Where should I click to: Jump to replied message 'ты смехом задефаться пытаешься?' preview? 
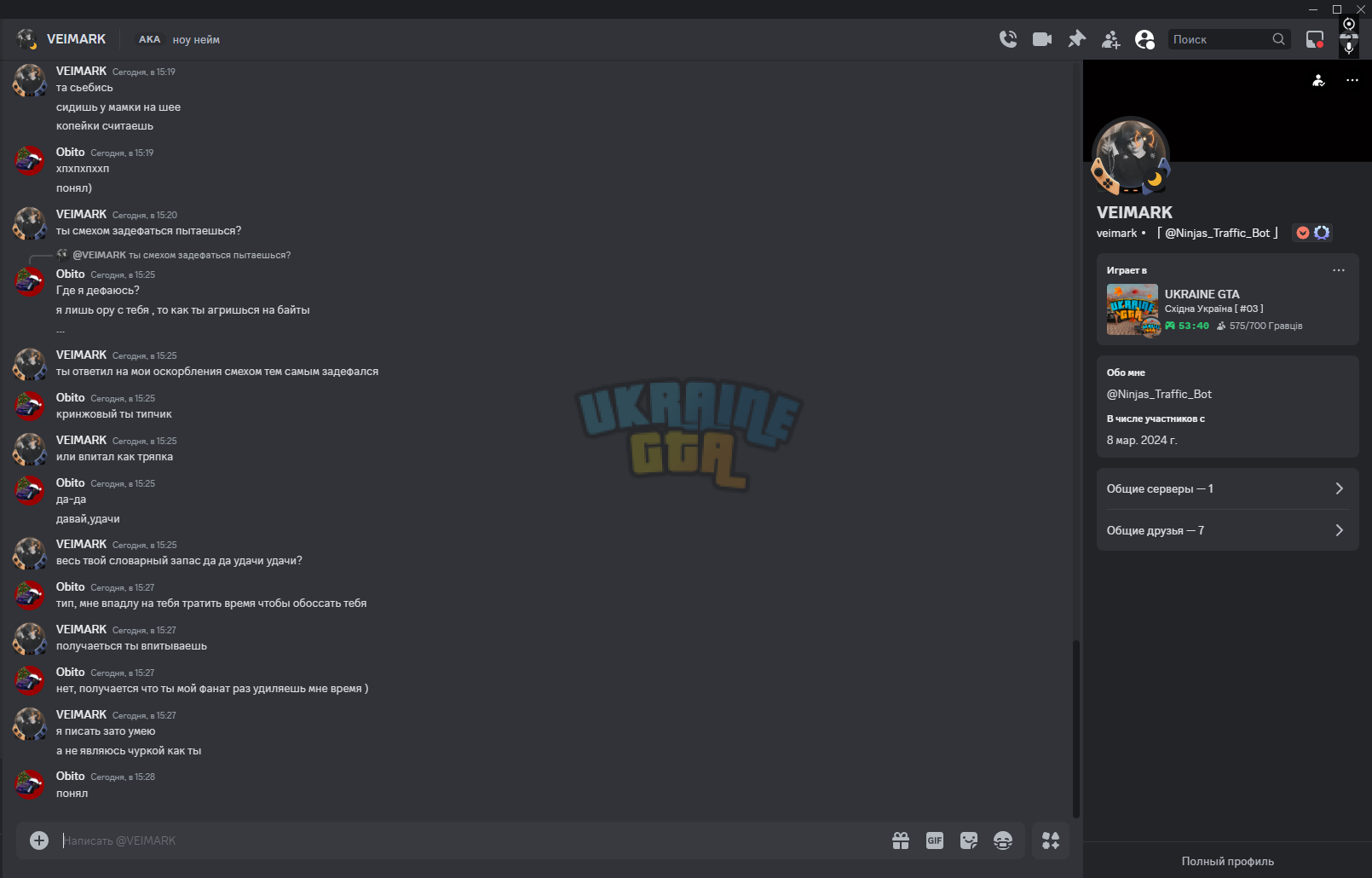click(x=210, y=255)
